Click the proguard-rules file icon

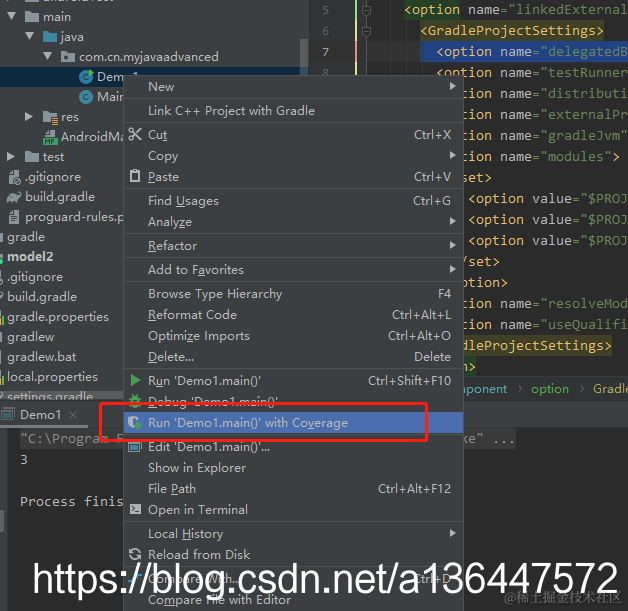14,217
